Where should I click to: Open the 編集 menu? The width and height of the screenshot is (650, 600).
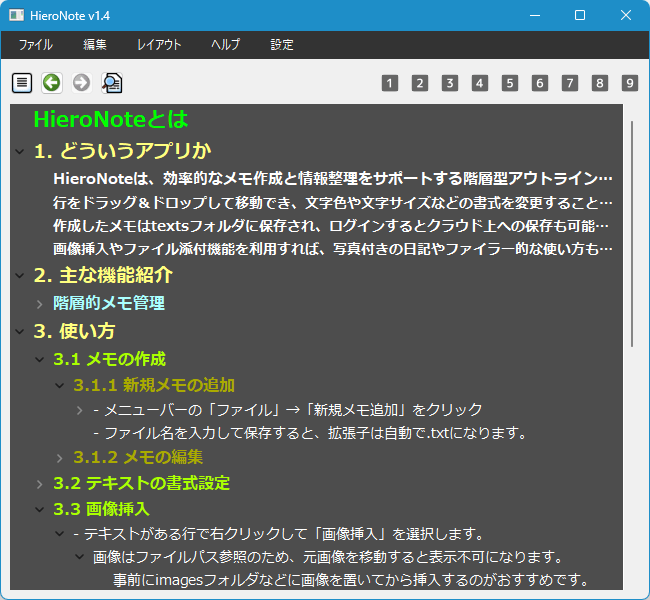coord(95,44)
